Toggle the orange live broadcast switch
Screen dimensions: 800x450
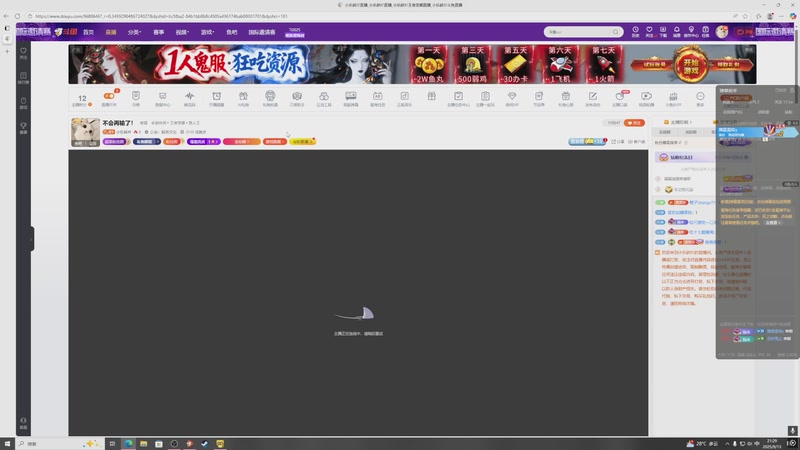109,96
